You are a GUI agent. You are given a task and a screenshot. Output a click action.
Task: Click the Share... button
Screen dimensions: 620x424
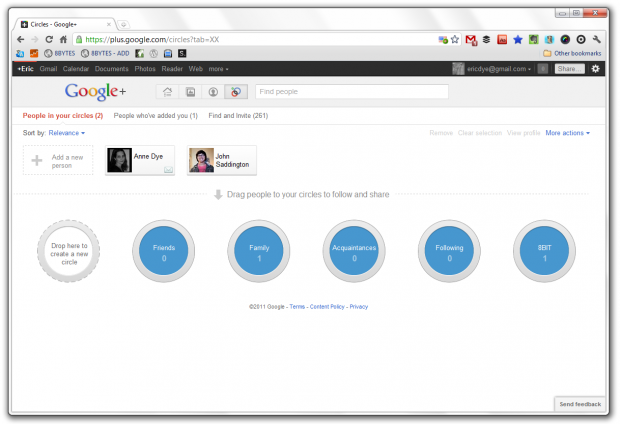coord(569,69)
